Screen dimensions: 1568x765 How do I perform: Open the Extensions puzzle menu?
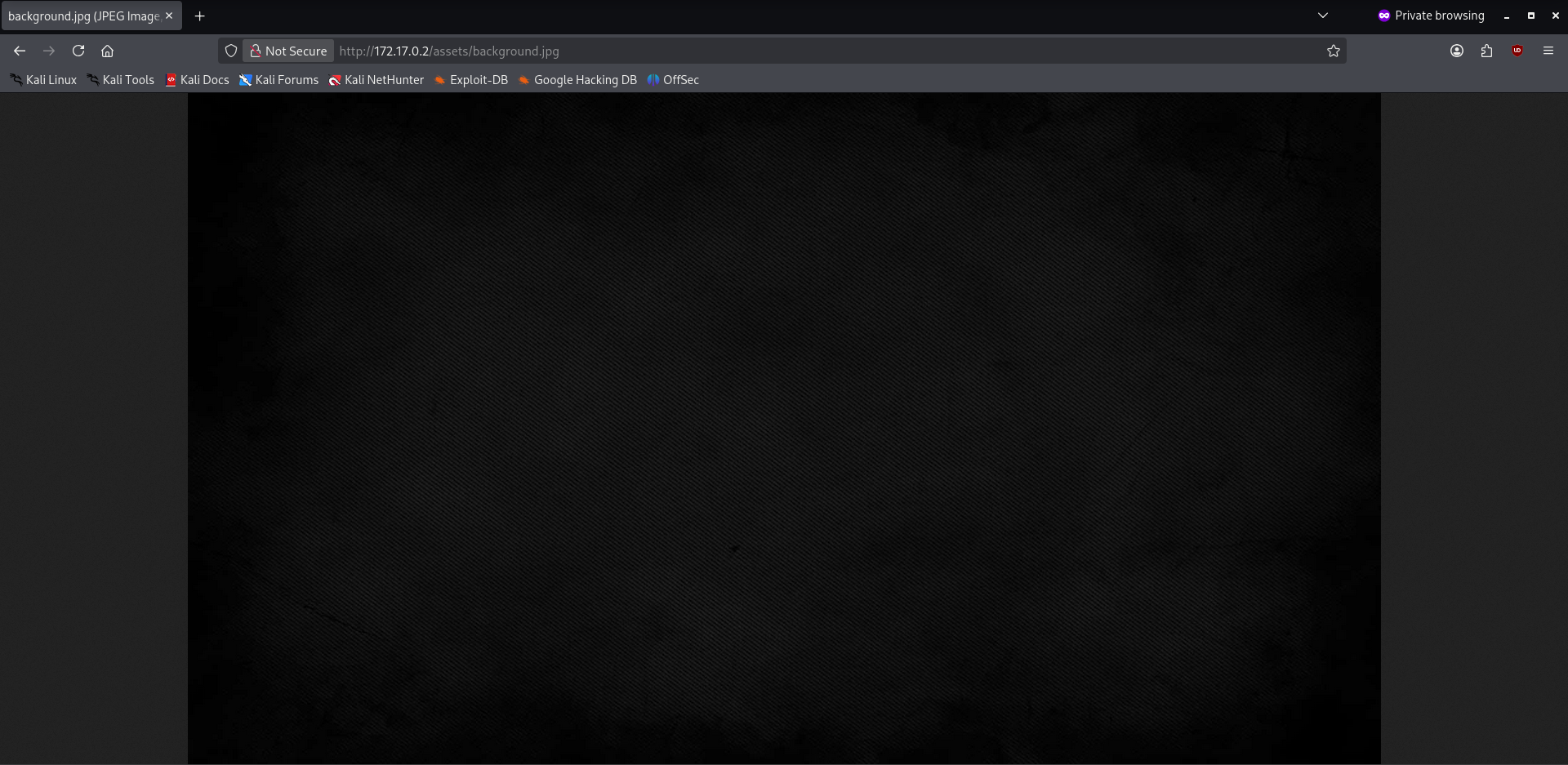tap(1486, 51)
